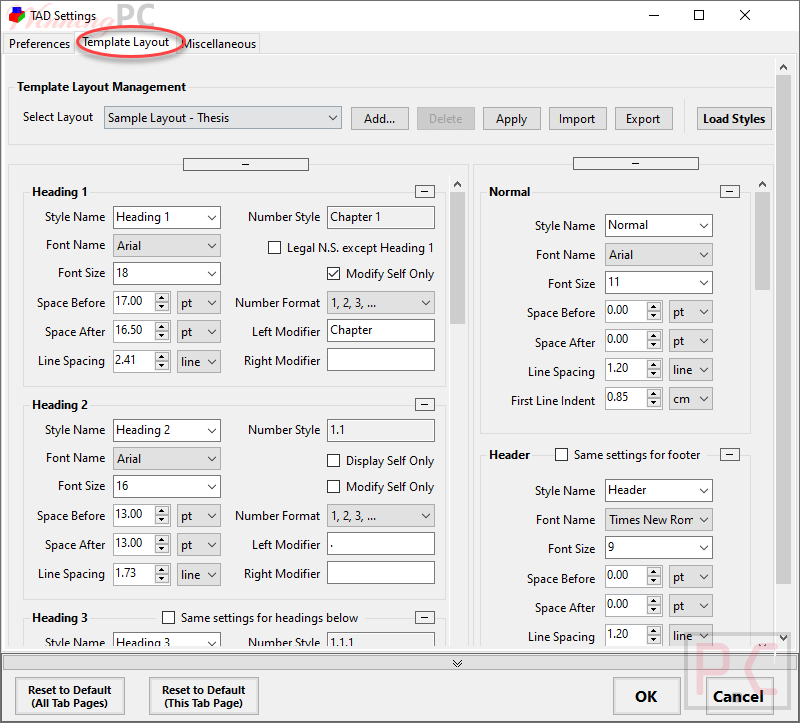Click Heading 1 Right Modifier field

(381, 360)
